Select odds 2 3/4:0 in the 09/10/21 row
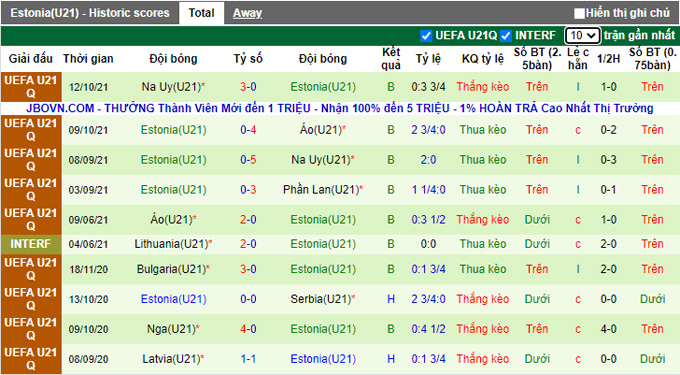 (428, 130)
